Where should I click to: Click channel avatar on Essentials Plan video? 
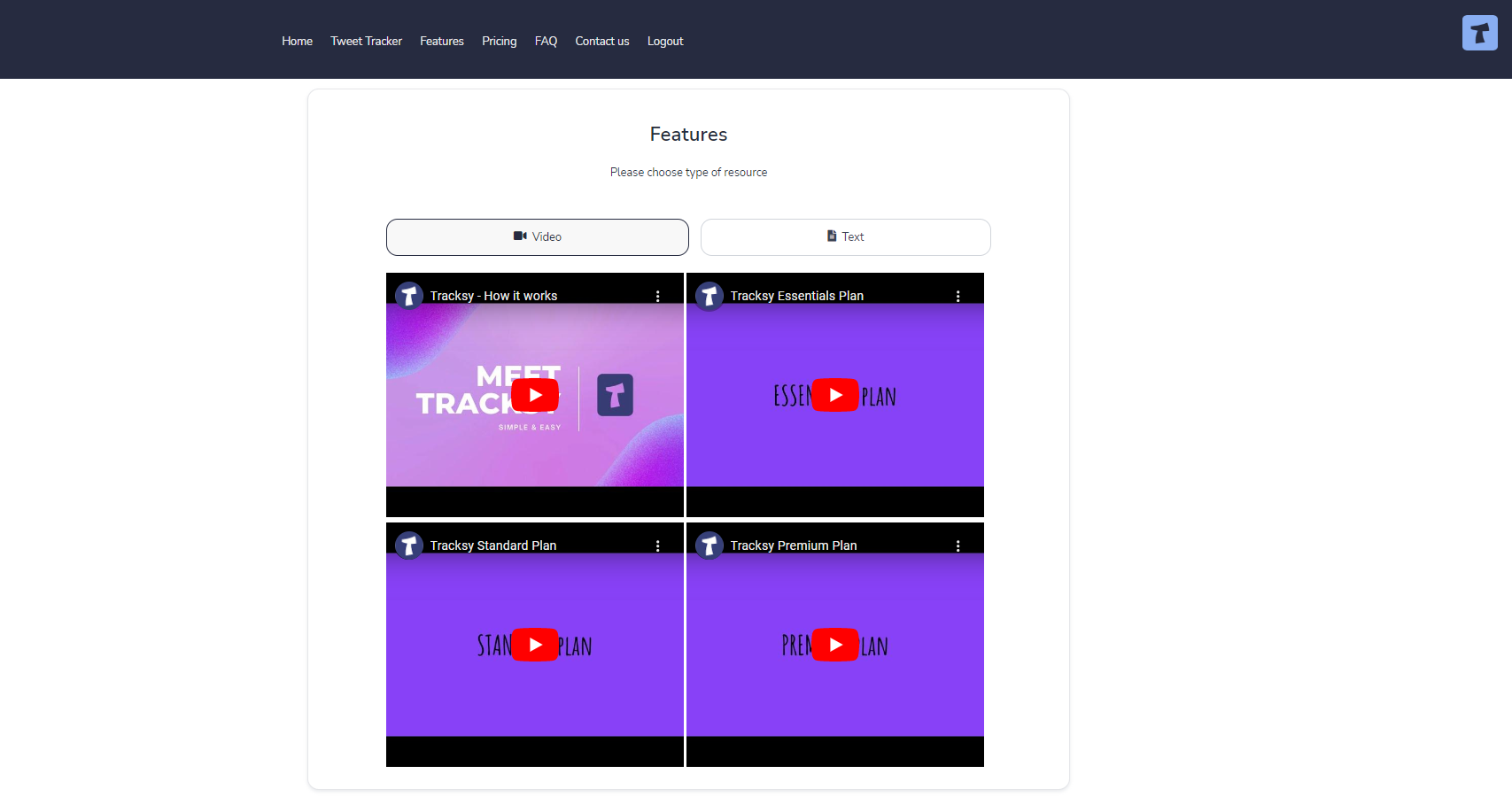(709, 296)
